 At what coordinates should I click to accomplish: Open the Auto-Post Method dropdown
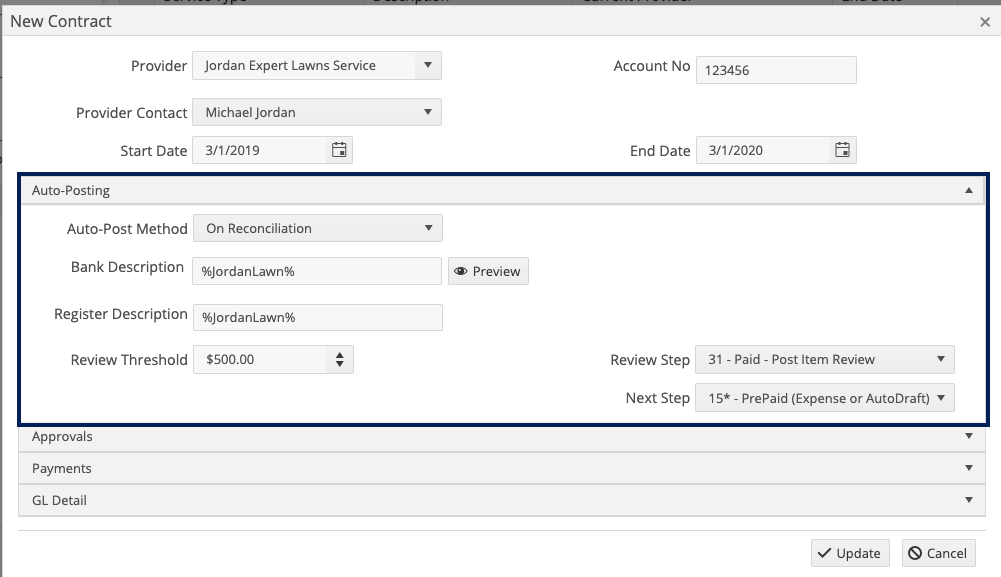tap(429, 228)
